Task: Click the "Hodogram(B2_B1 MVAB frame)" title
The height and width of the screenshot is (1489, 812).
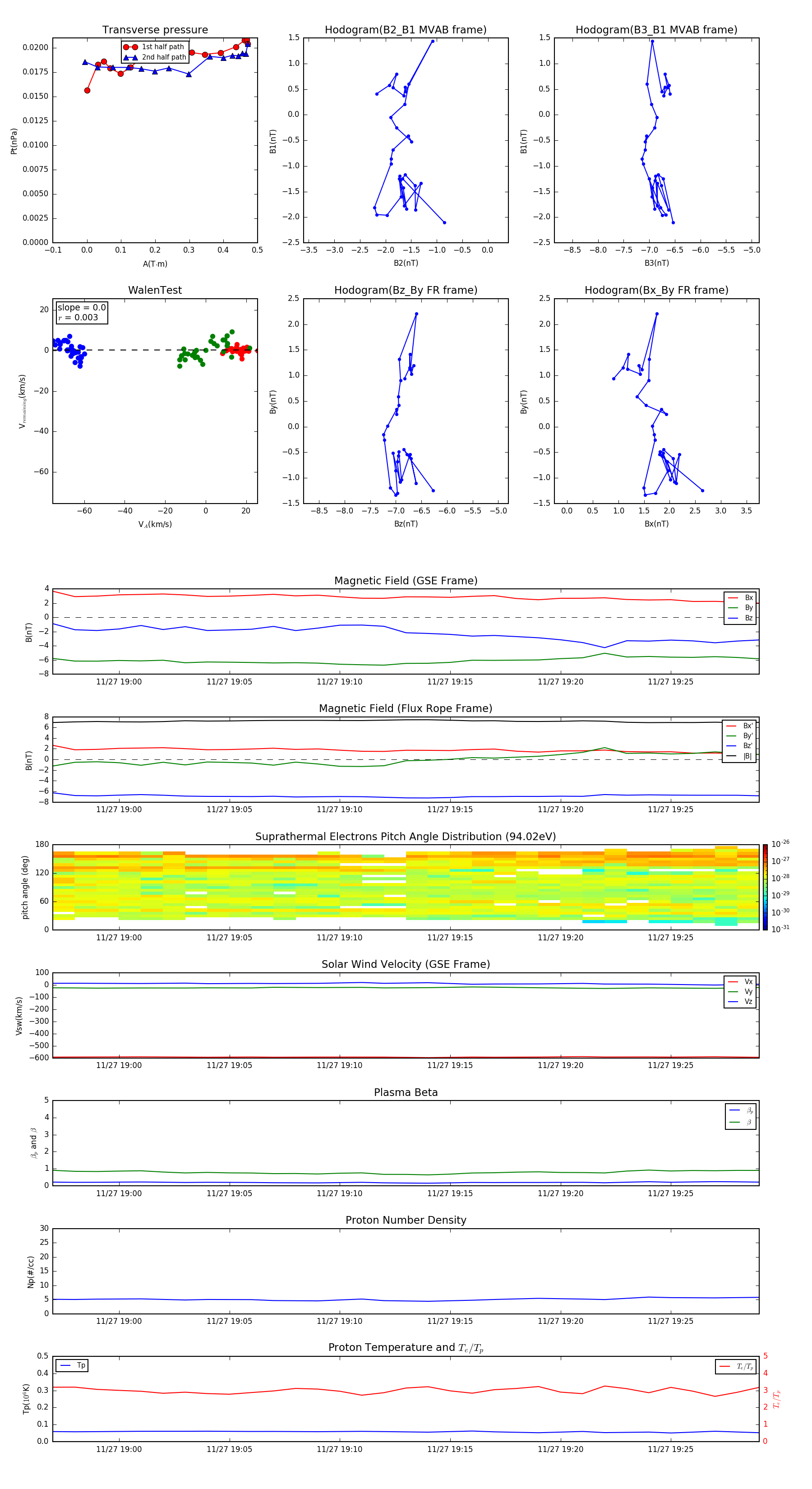Action: [x=405, y=30]
